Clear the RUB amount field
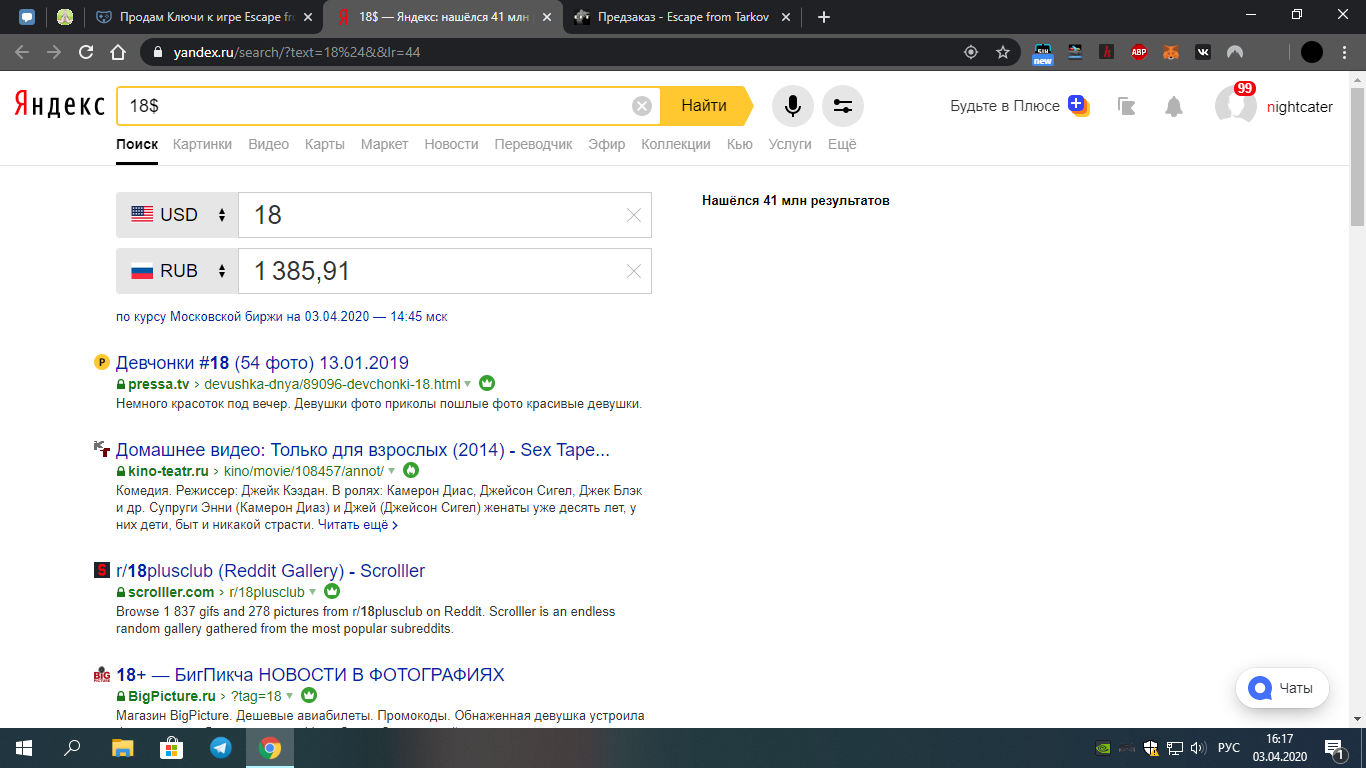Image resolution: width=1366 pixels, height=768 pixels. (x=633, y=271)
